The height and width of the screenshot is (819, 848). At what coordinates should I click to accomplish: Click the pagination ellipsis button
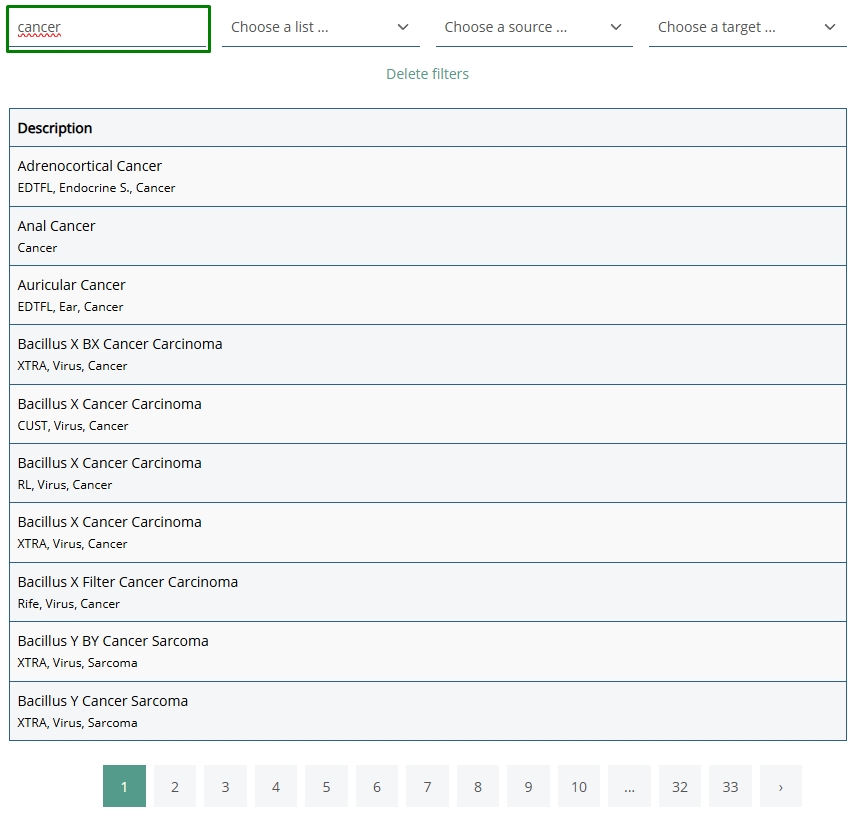click(629, 787)
